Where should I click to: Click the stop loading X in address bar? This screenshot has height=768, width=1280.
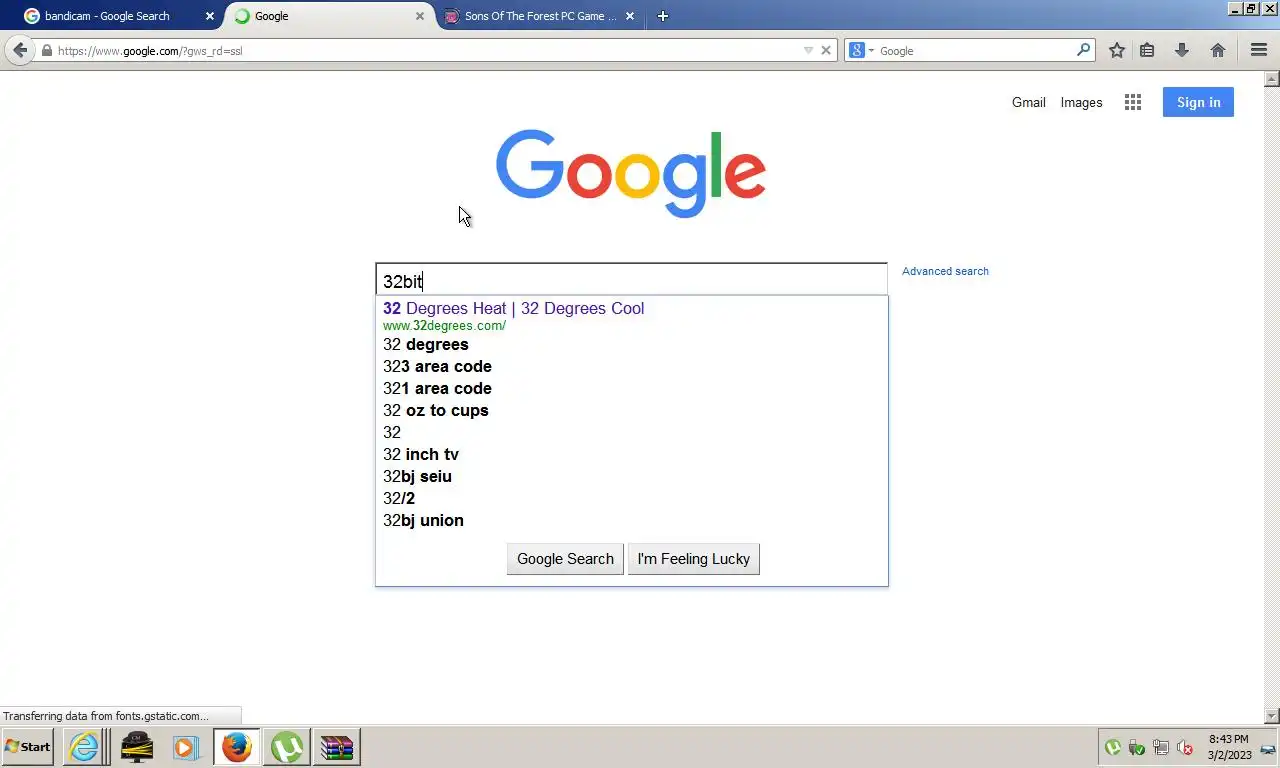coord(826,50)
